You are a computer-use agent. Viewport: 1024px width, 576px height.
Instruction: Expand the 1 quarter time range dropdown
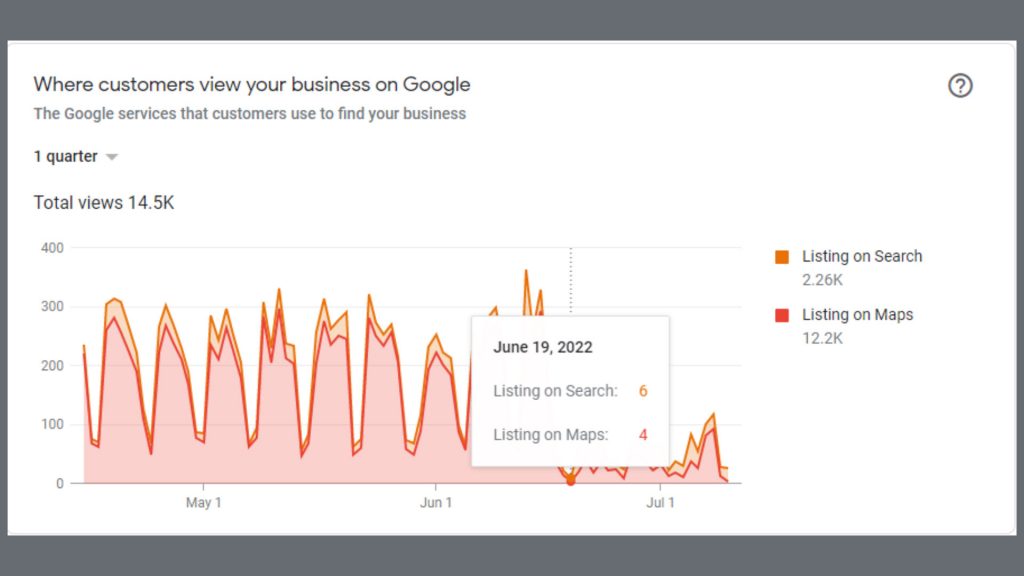[x=76, y=157]
